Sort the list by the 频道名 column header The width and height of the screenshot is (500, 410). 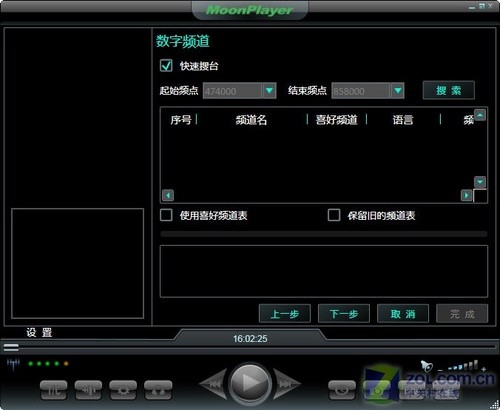[252, 120]
